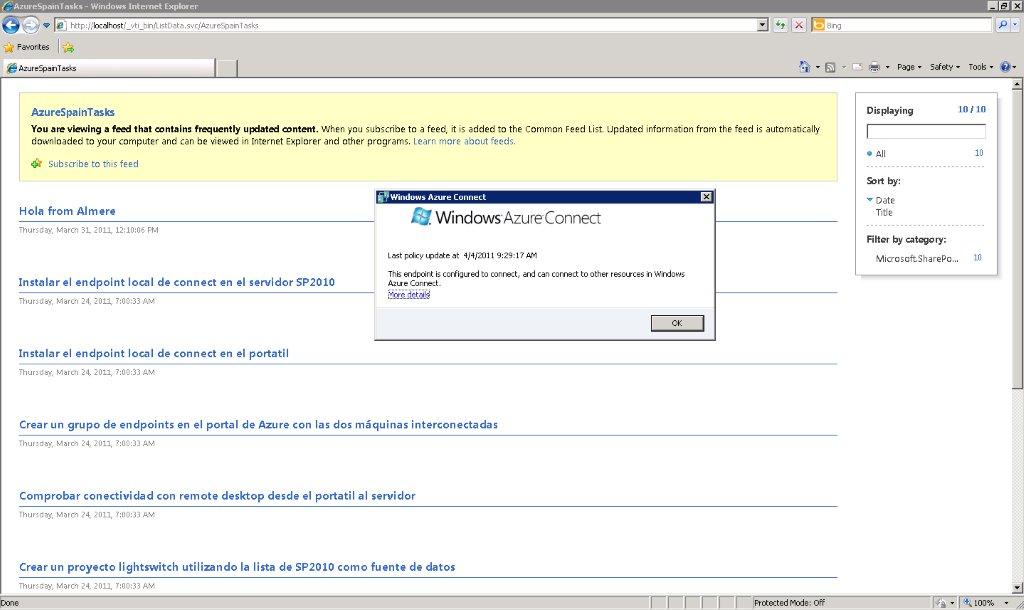Click the Windows Azure Connect title bar icon
This screenshot has width=1024, height=610.
click(x=383, y=197)
